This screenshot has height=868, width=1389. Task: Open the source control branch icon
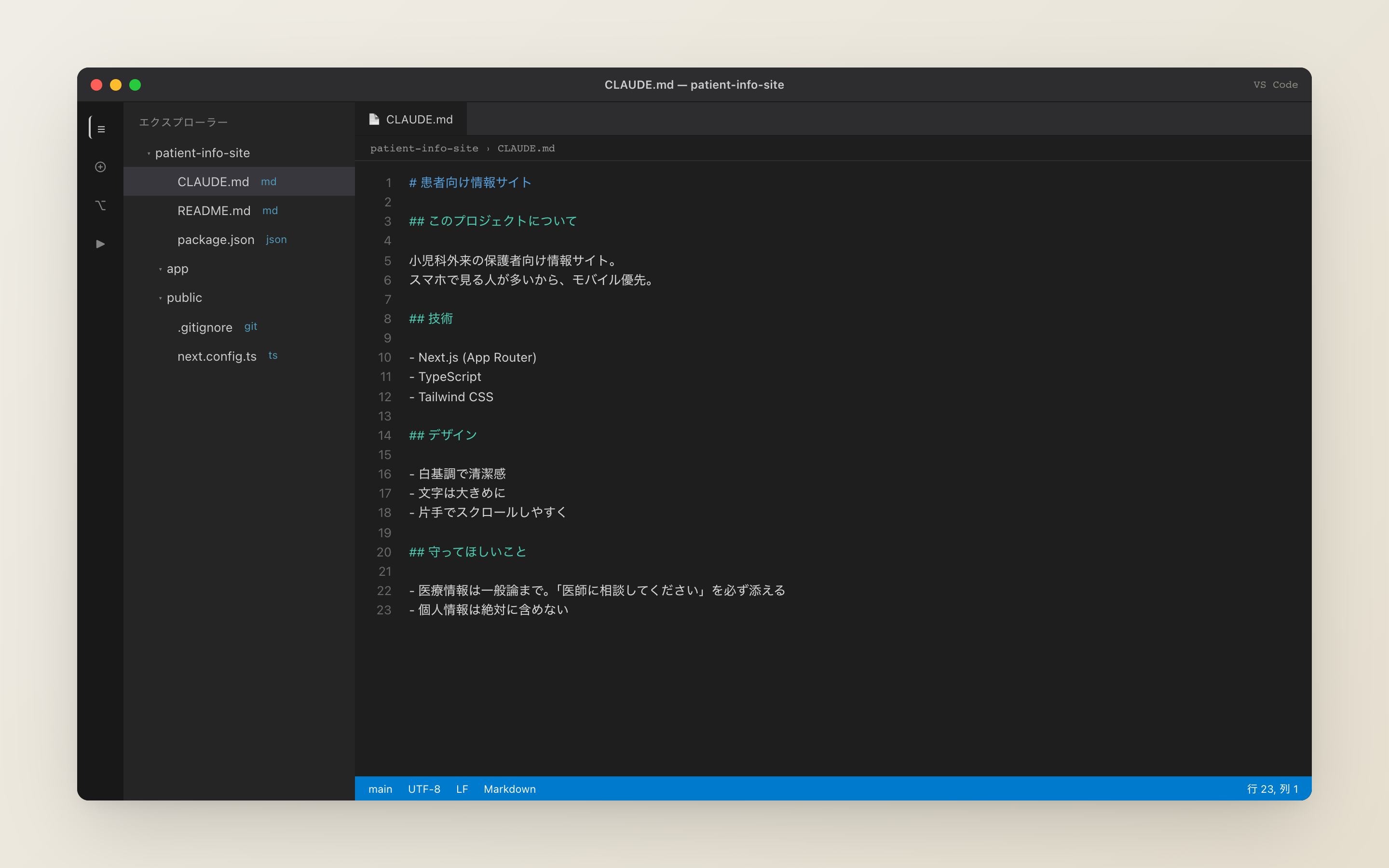pyautogui.click(x=100, y=205)
